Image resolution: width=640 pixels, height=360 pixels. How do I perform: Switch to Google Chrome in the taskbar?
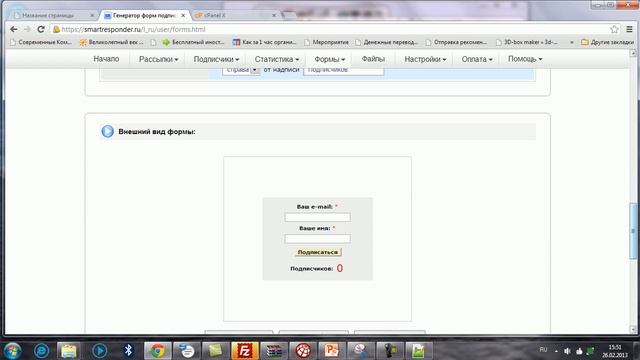tap(158, 351)
